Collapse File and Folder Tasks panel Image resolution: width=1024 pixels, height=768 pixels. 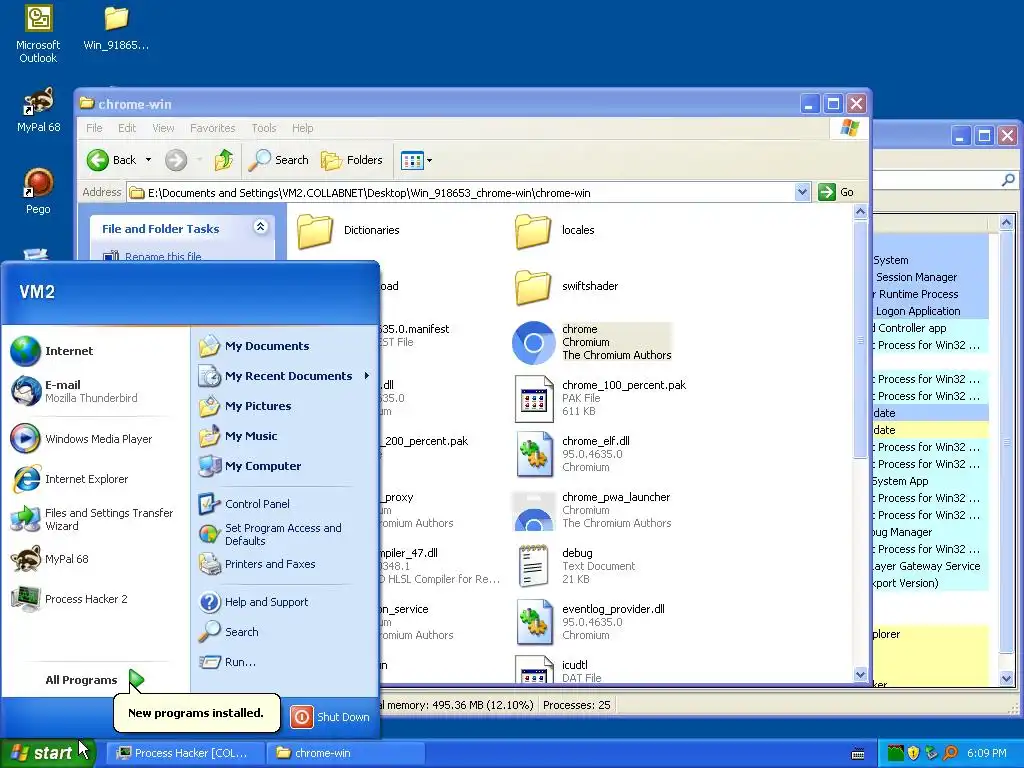click(260, 227)
